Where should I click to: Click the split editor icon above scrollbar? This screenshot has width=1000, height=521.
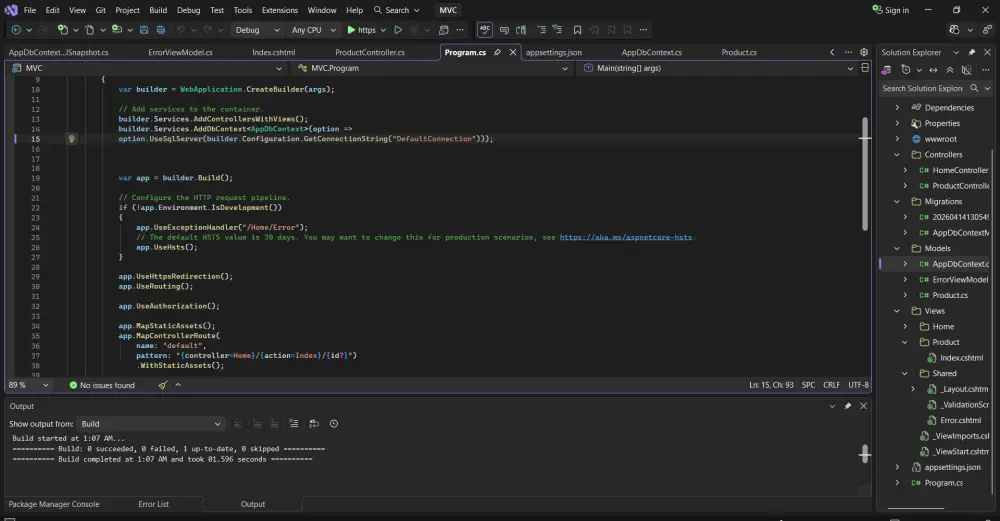point(865,68)
